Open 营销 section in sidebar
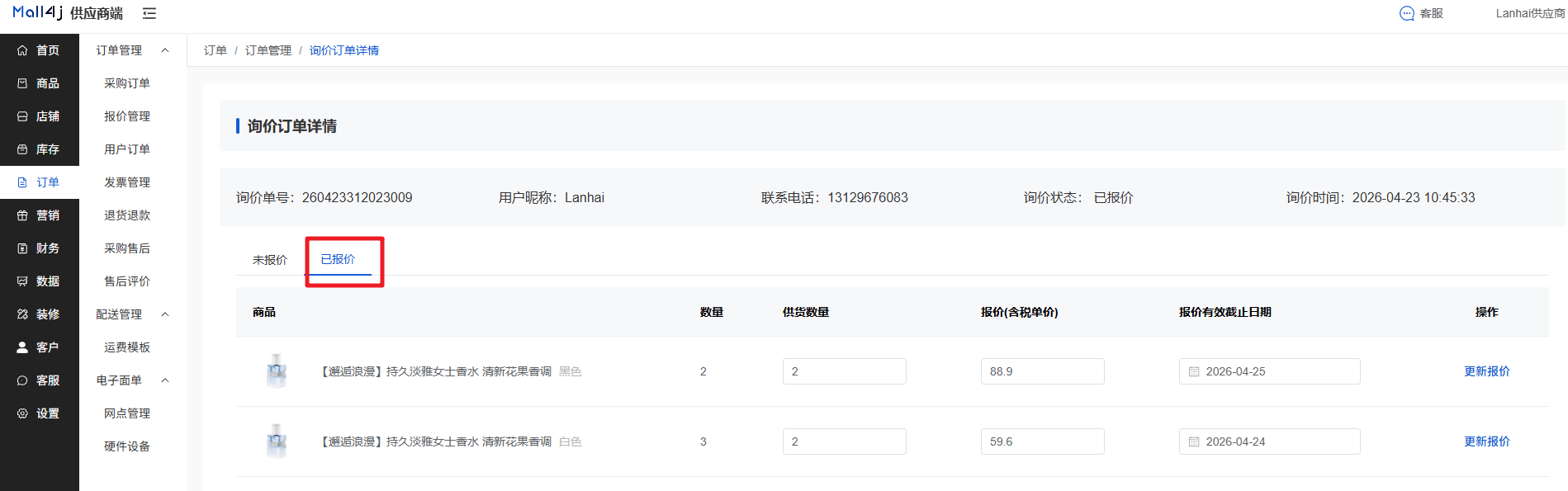Image resolution: width=1568 pixels, height=491 pixels. (x=40, y=215)
